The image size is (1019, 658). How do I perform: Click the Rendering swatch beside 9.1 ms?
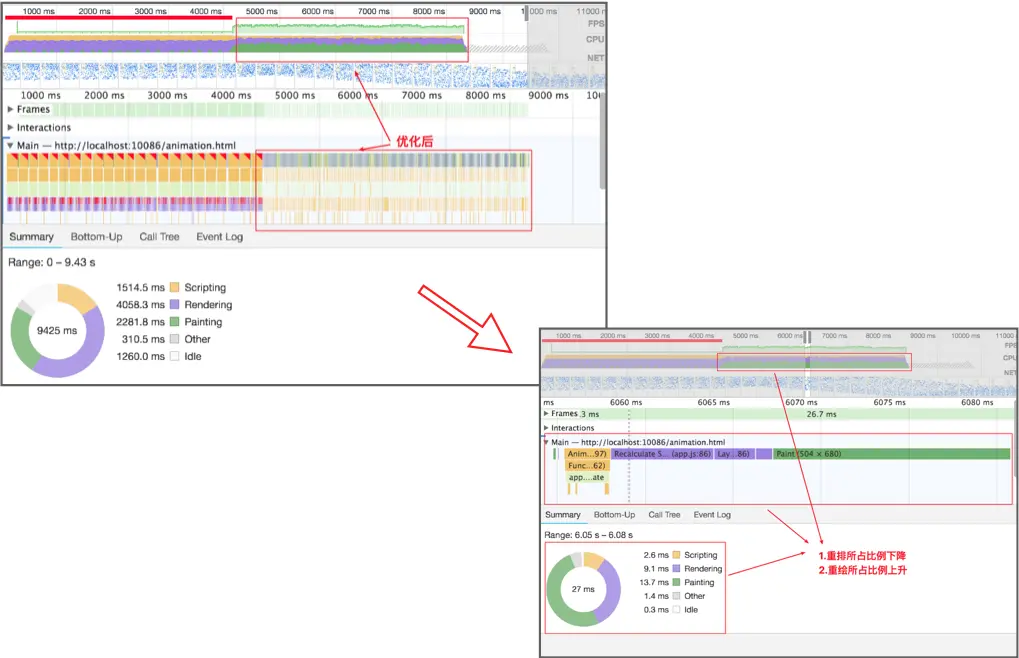coord(677,568)
